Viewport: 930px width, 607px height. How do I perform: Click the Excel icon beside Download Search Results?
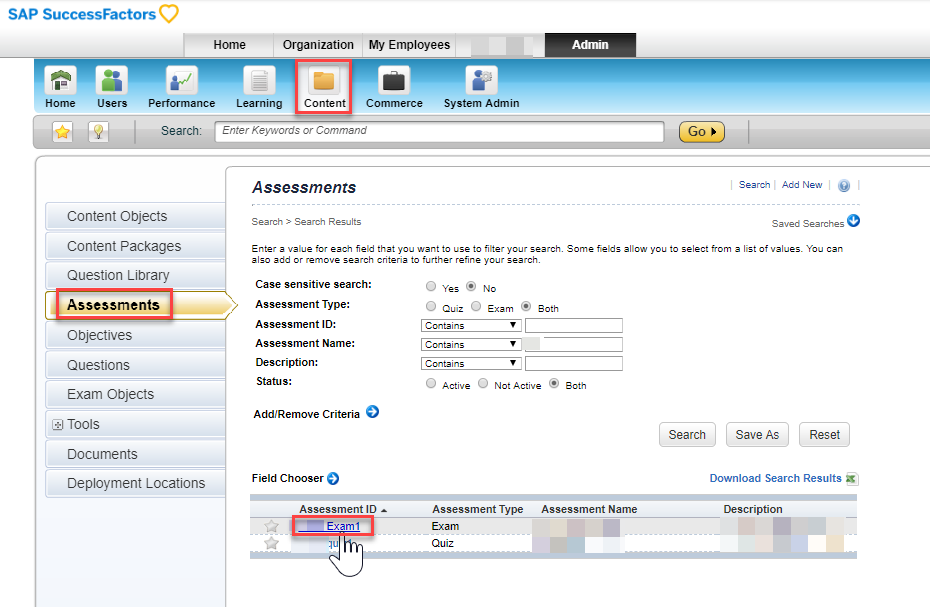[x=852, y=479]
